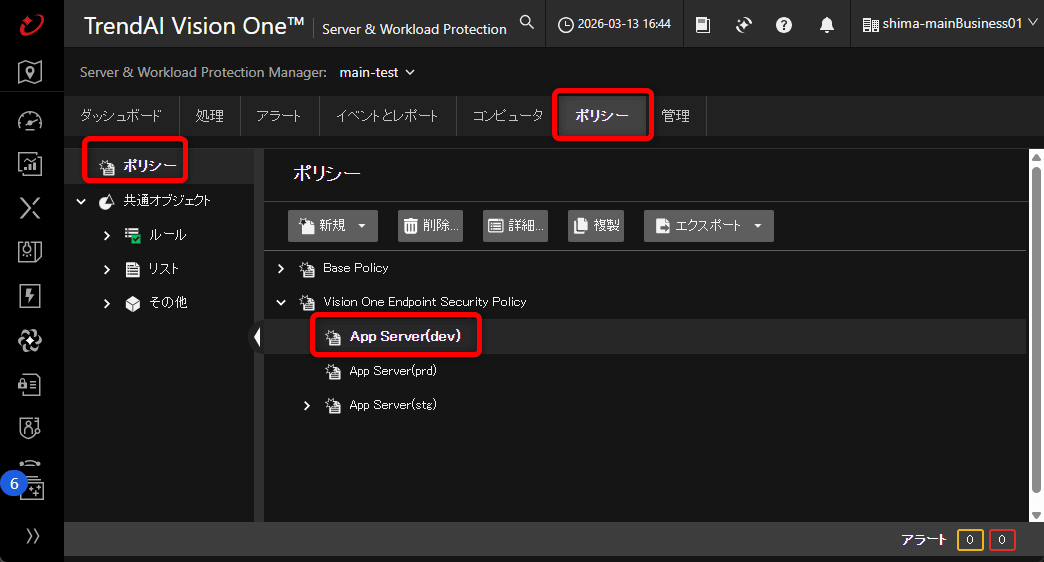Open the dashboard gauge icon in sidebar

[31, 121]
